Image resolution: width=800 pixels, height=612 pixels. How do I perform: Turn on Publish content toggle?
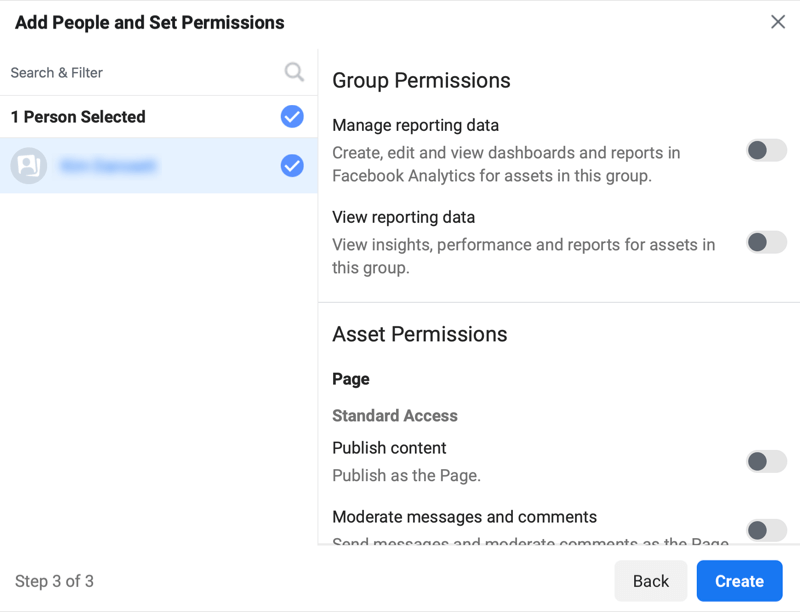click(x=766, y=462)
